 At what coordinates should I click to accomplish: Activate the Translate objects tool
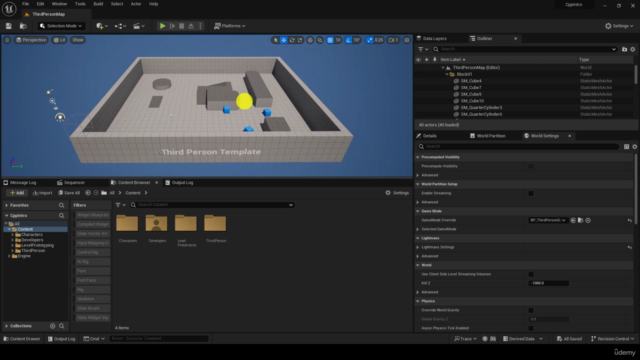(x=284, y=40)
